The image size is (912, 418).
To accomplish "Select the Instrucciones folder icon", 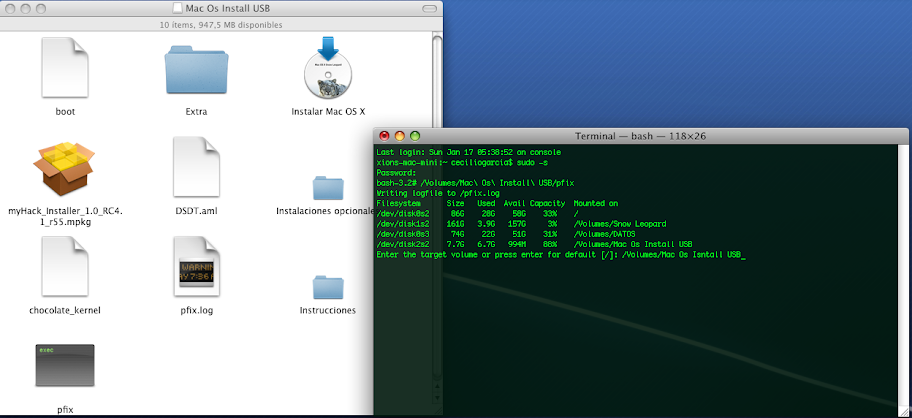I will (x=328, y=287).
